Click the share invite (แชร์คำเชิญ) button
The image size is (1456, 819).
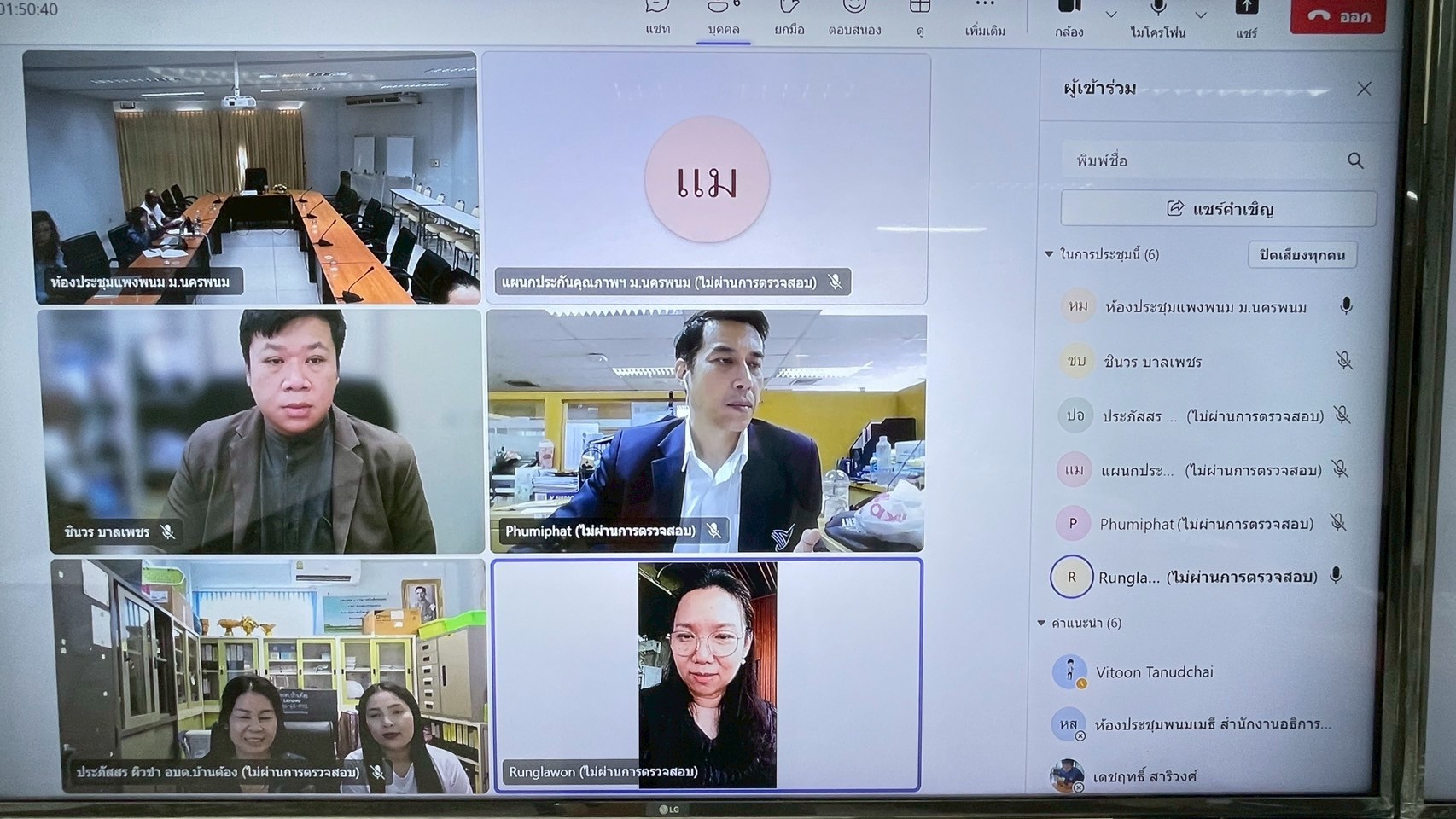coord(1218,209)
